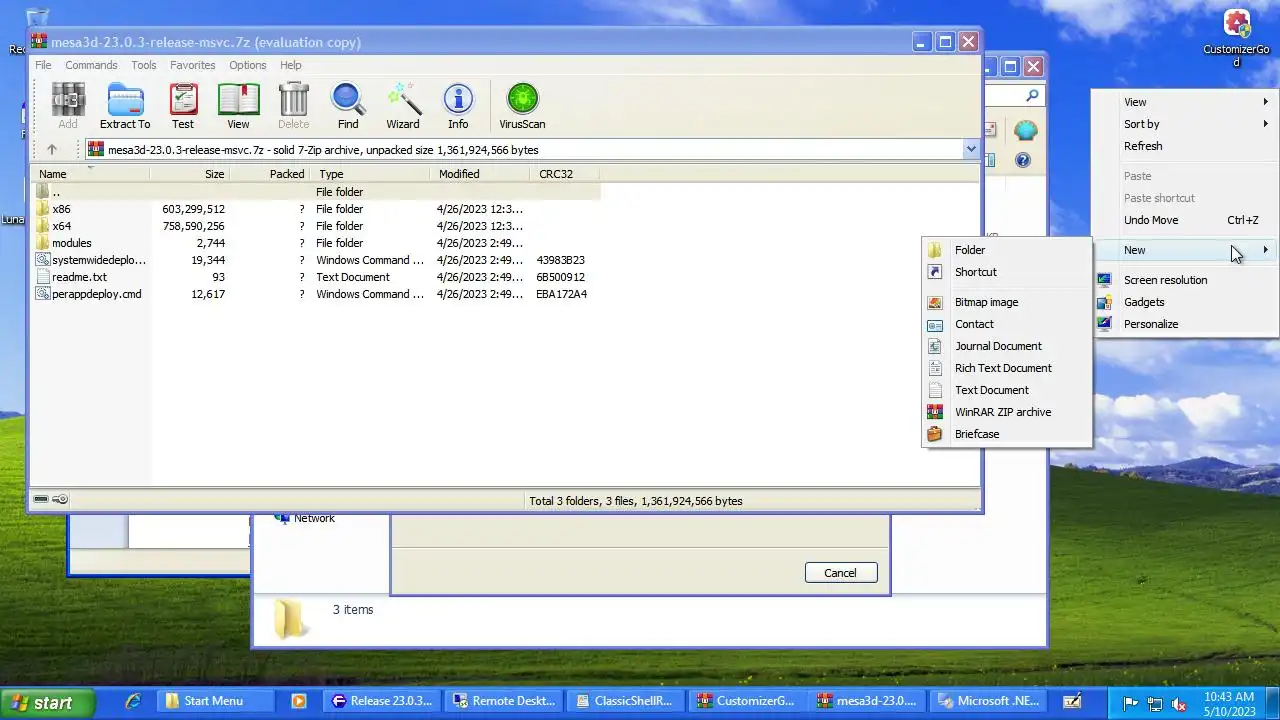The width and height of the screenshot is (1280, 720).
Task: Click the search magnifier in background Explorer window
Action: 1032,95
